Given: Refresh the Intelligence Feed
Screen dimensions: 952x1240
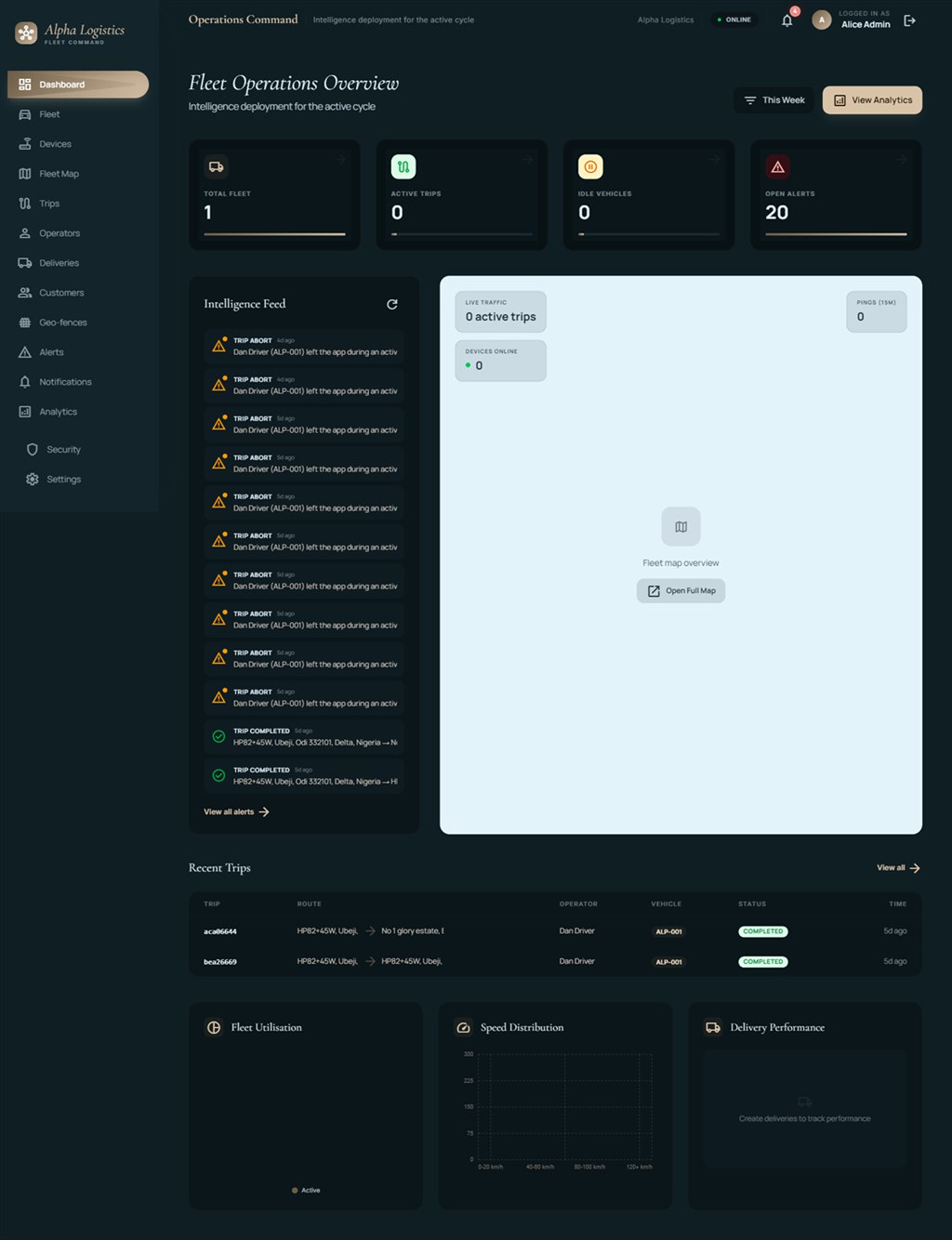Looking at the screenshot, I should (392, 304).
